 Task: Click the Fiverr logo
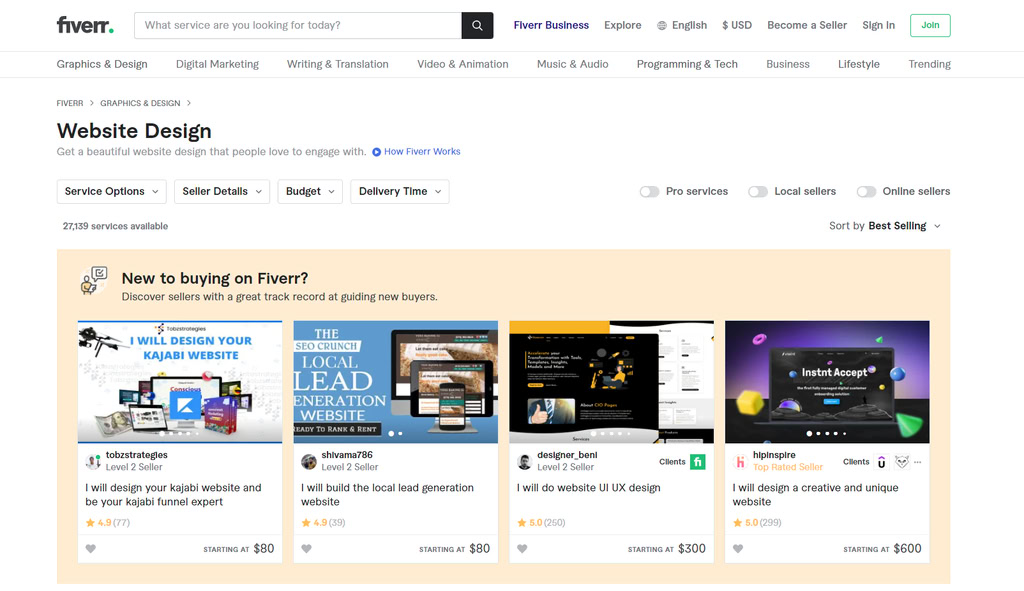(84, 25)
